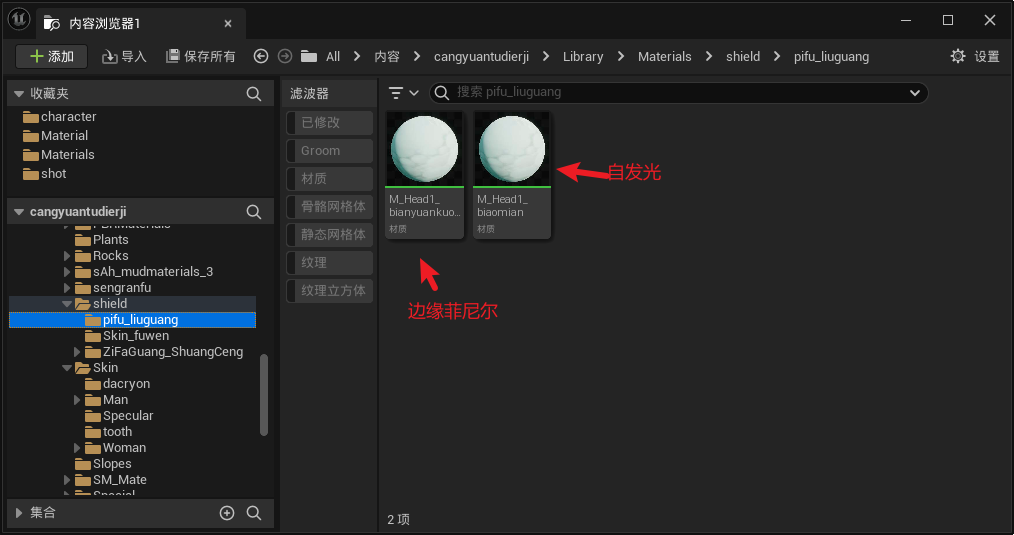
Task: Search the favorites panel via magnifier icon
Action: 254,93
